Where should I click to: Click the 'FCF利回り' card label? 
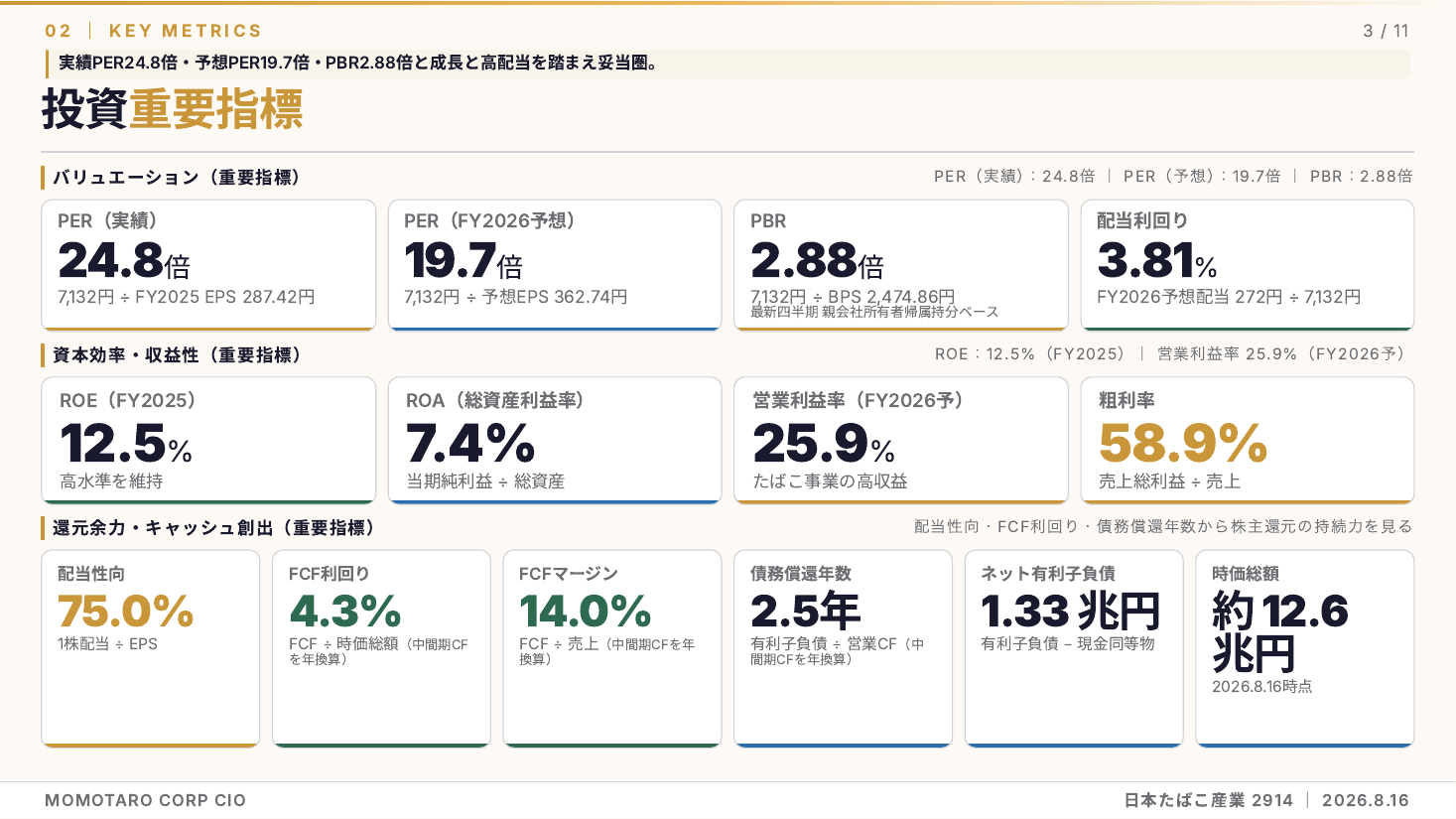click(330, 574)
